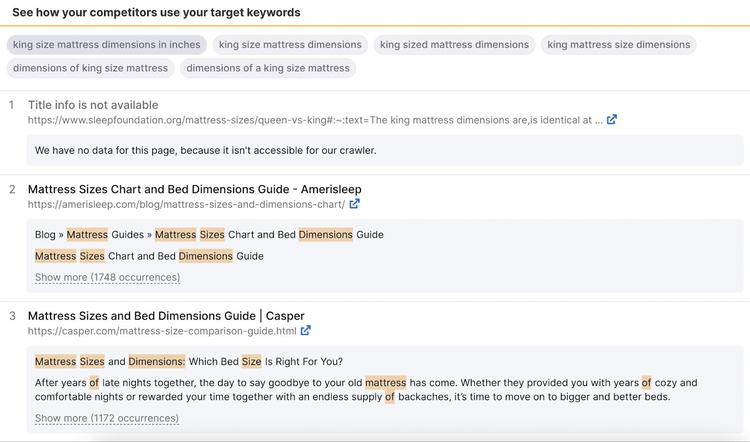750x442 pixels.
Task: Open the sleepfoundation.org queen-vs-king URL
Action: click(315, 120)
